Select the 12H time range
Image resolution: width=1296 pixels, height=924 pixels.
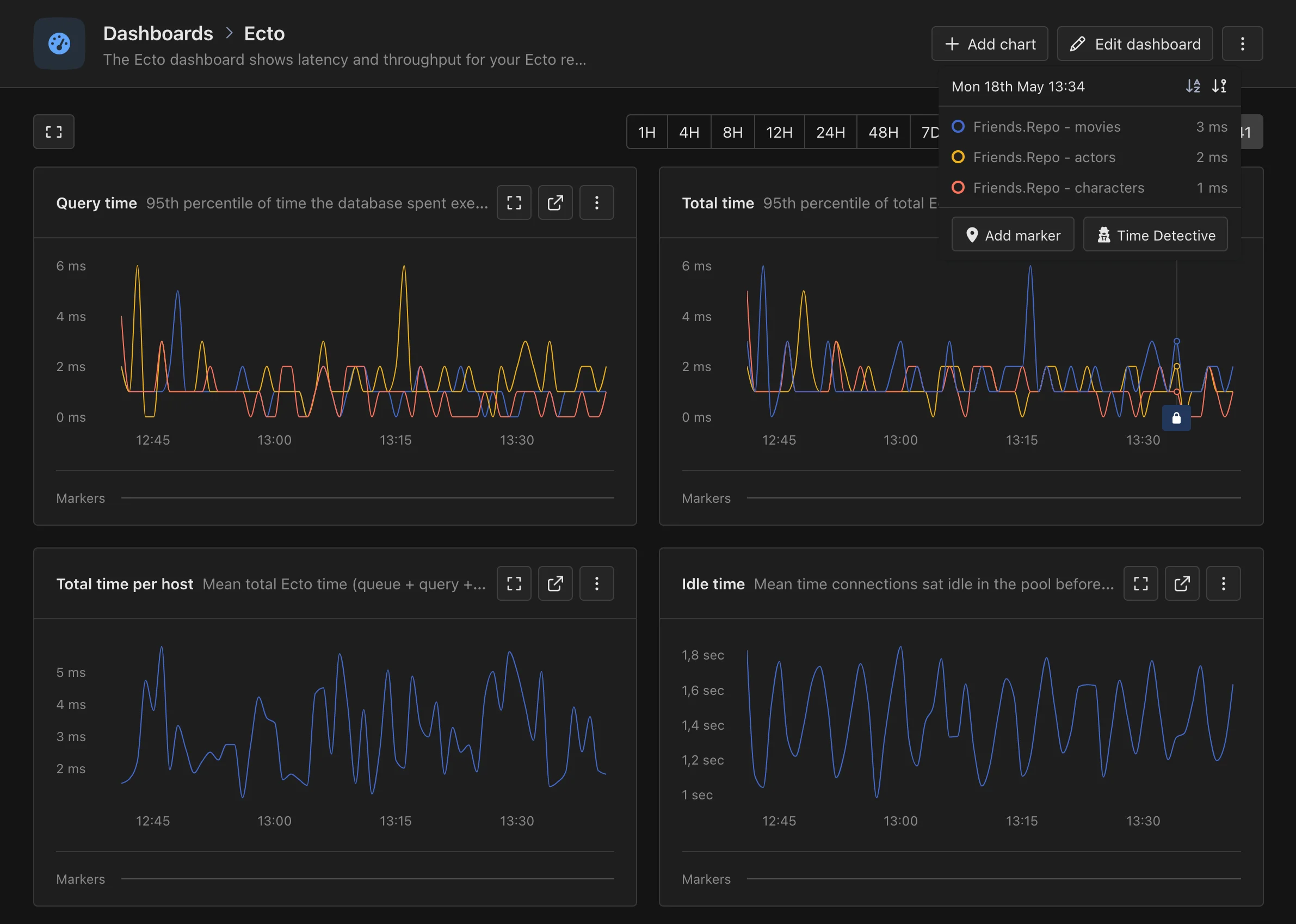[x=780, y=133]
